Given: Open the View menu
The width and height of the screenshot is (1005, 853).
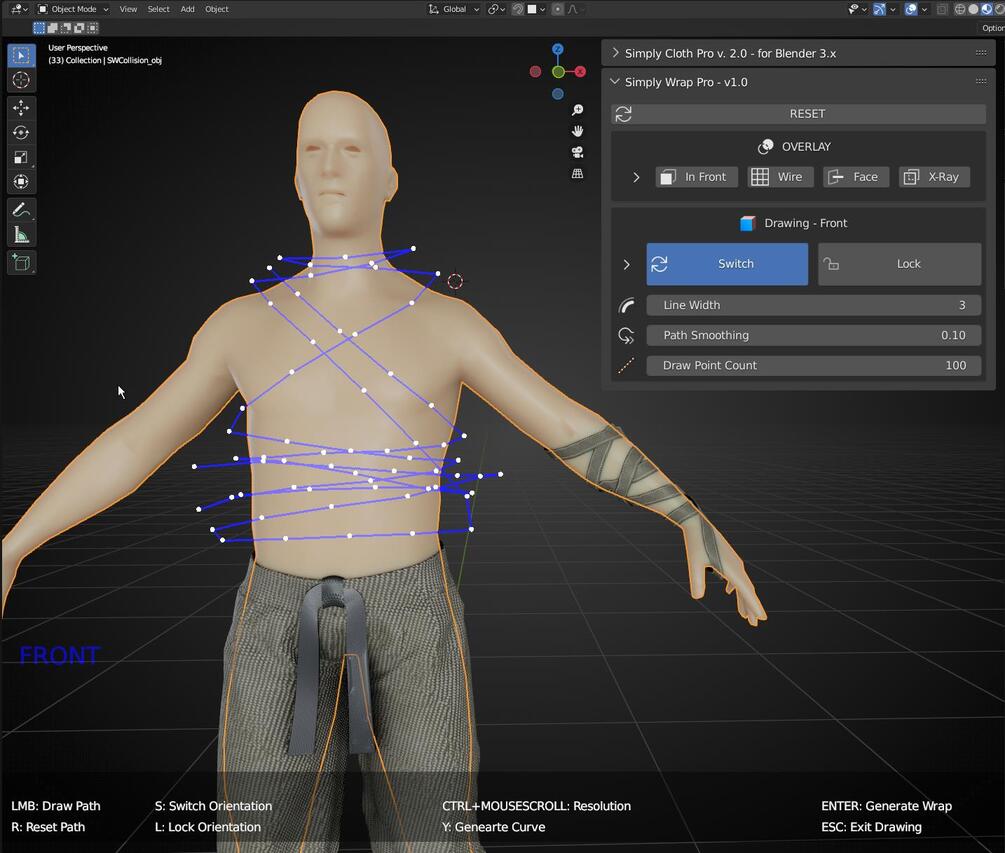Looking at the screenshot, I should click(128, 9).
